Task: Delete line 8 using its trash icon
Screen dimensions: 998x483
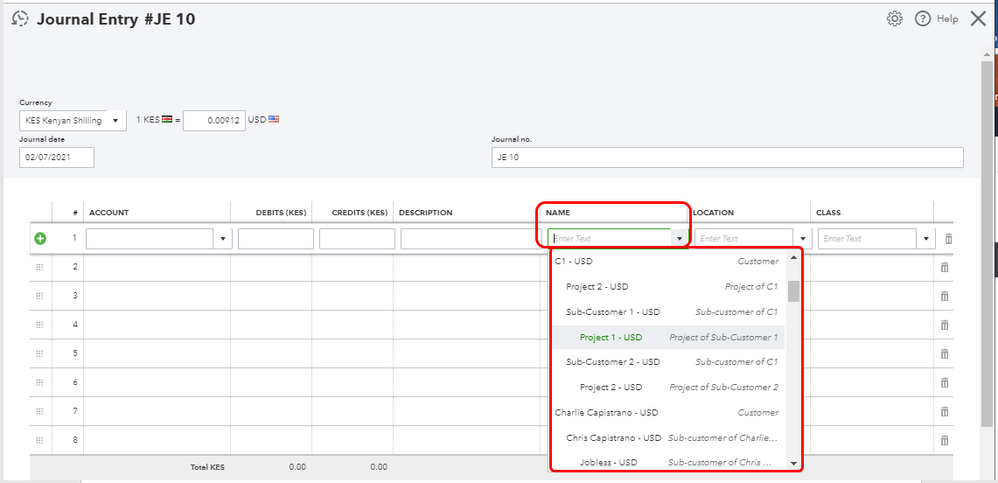Action: (x=945, y=440)
